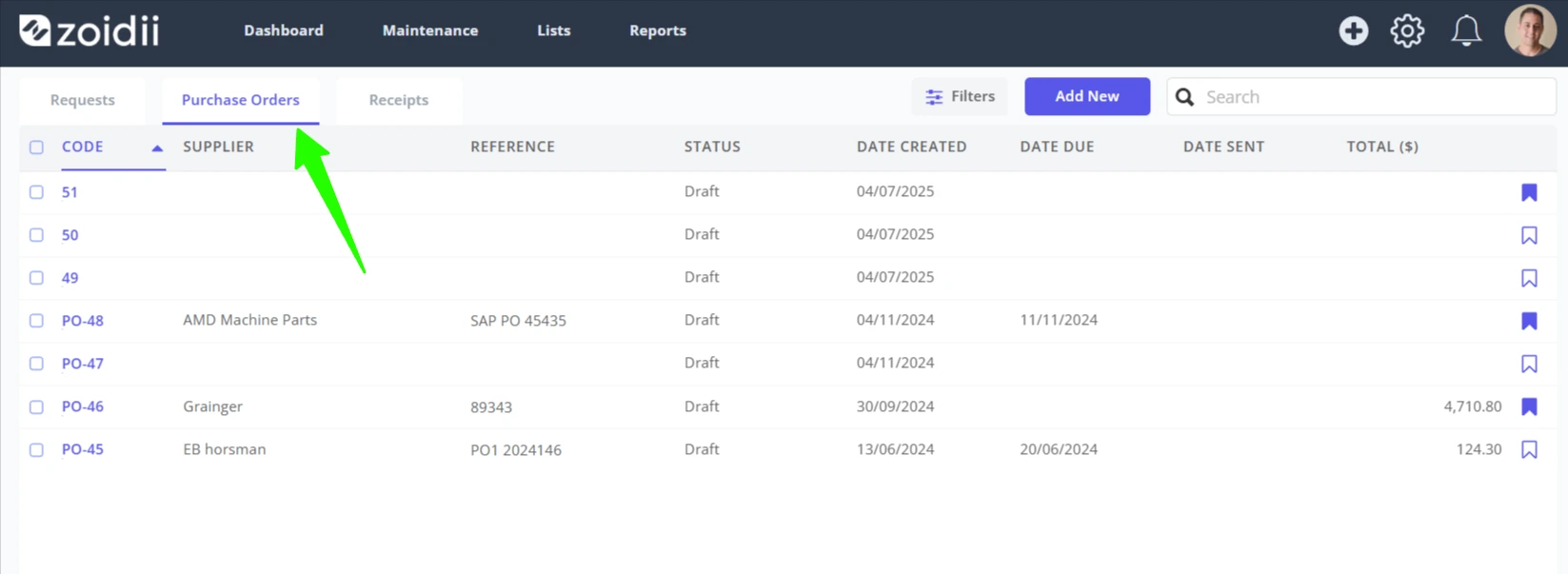Sort by the SUPPLIER column header

pos(218,147)
